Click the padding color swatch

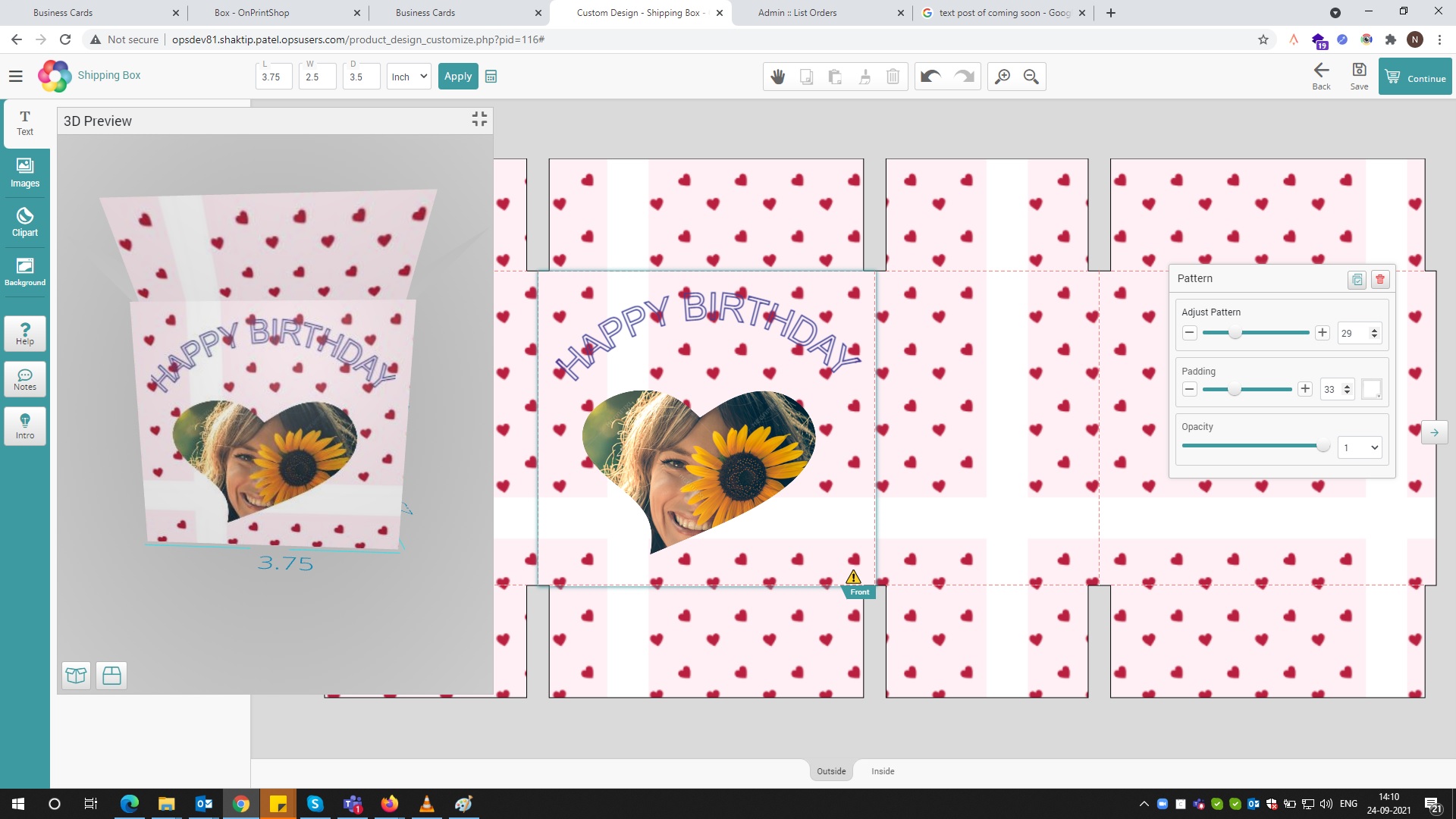1371,389
